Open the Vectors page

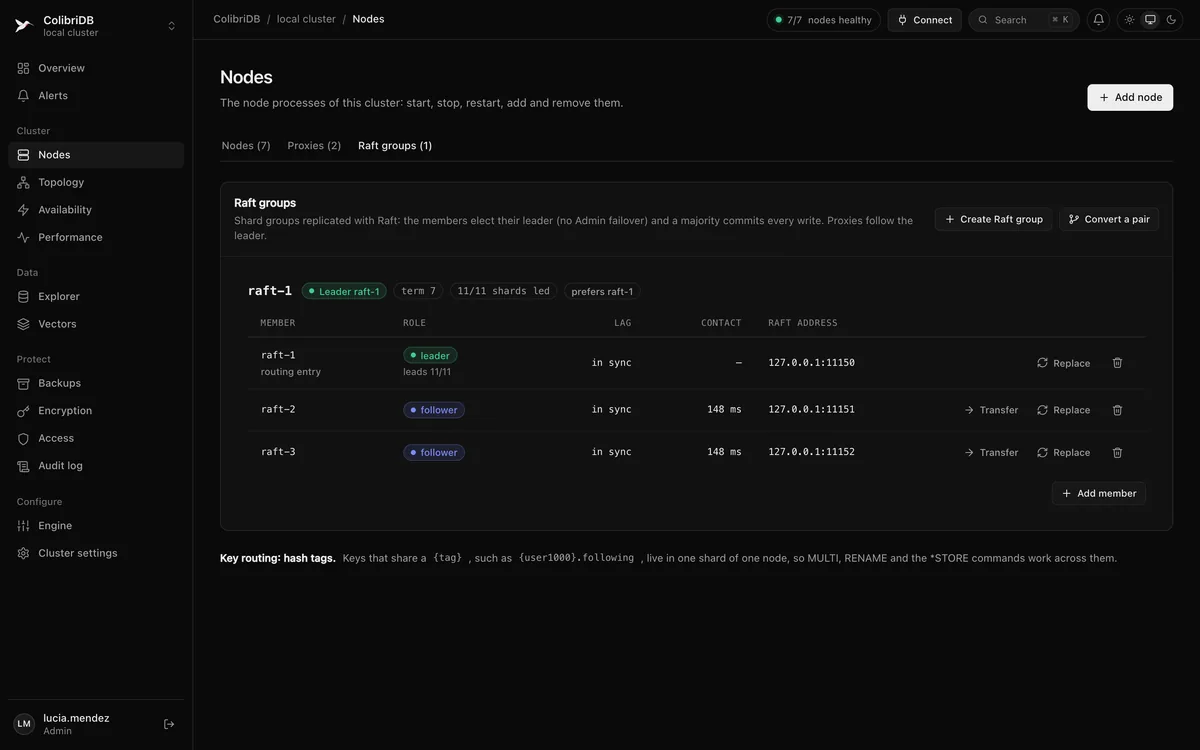[96, 324]
